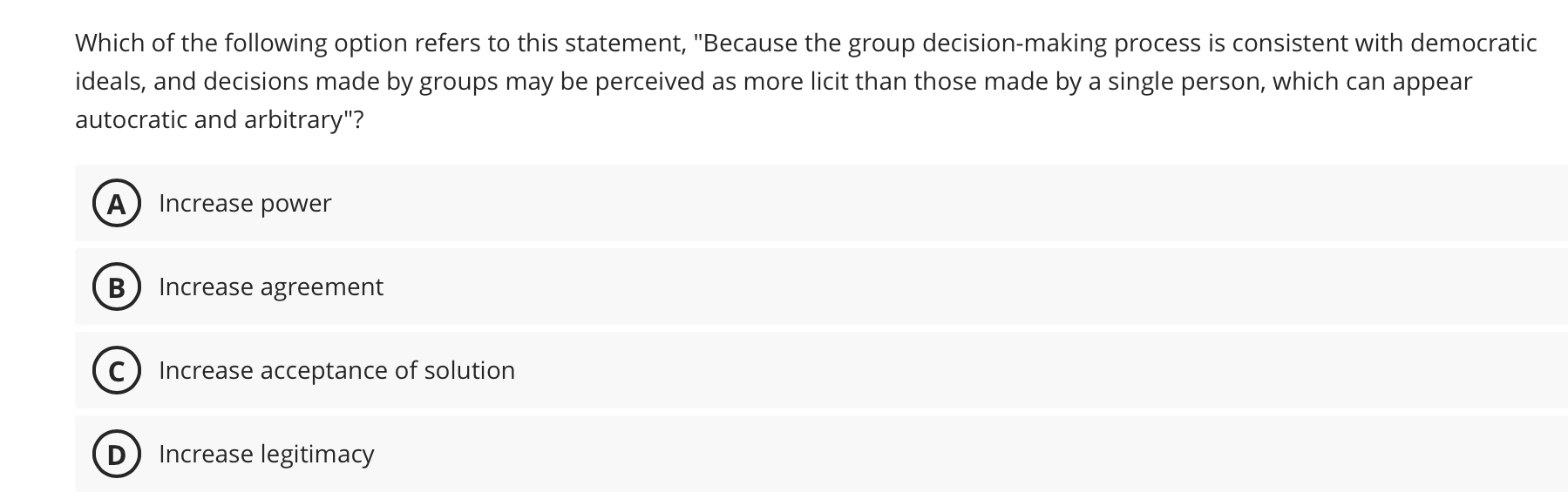Choose the 'Increase power' answer text
The image size is (1568, 499).
click(245, 204)
